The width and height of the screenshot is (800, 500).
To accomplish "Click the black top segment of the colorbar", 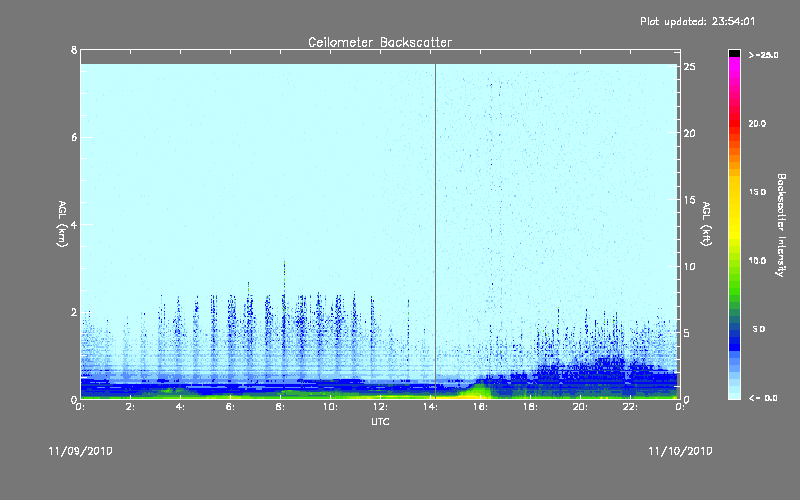I will pyautogui.click(x=734, y=53).
